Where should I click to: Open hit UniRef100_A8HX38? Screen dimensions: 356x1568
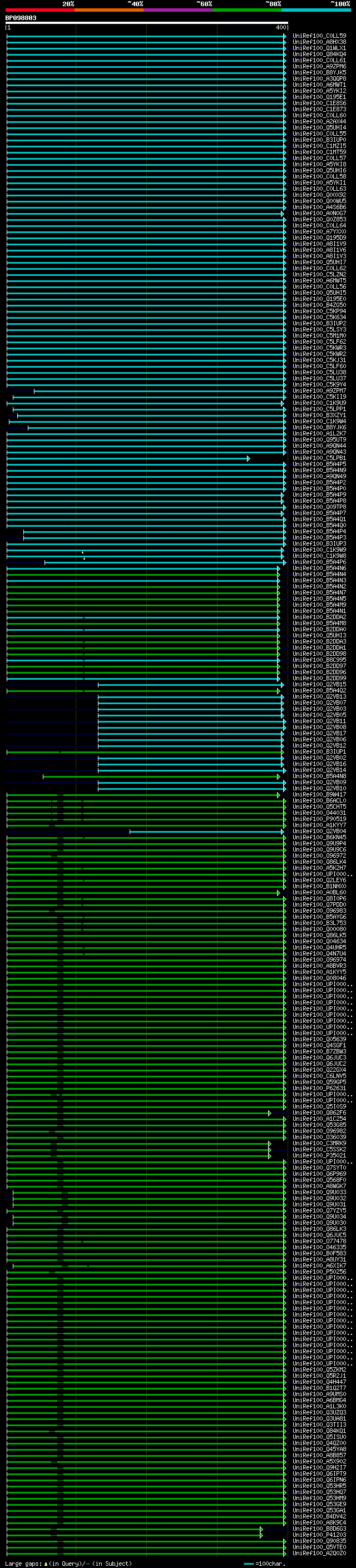tap(319, 42)
